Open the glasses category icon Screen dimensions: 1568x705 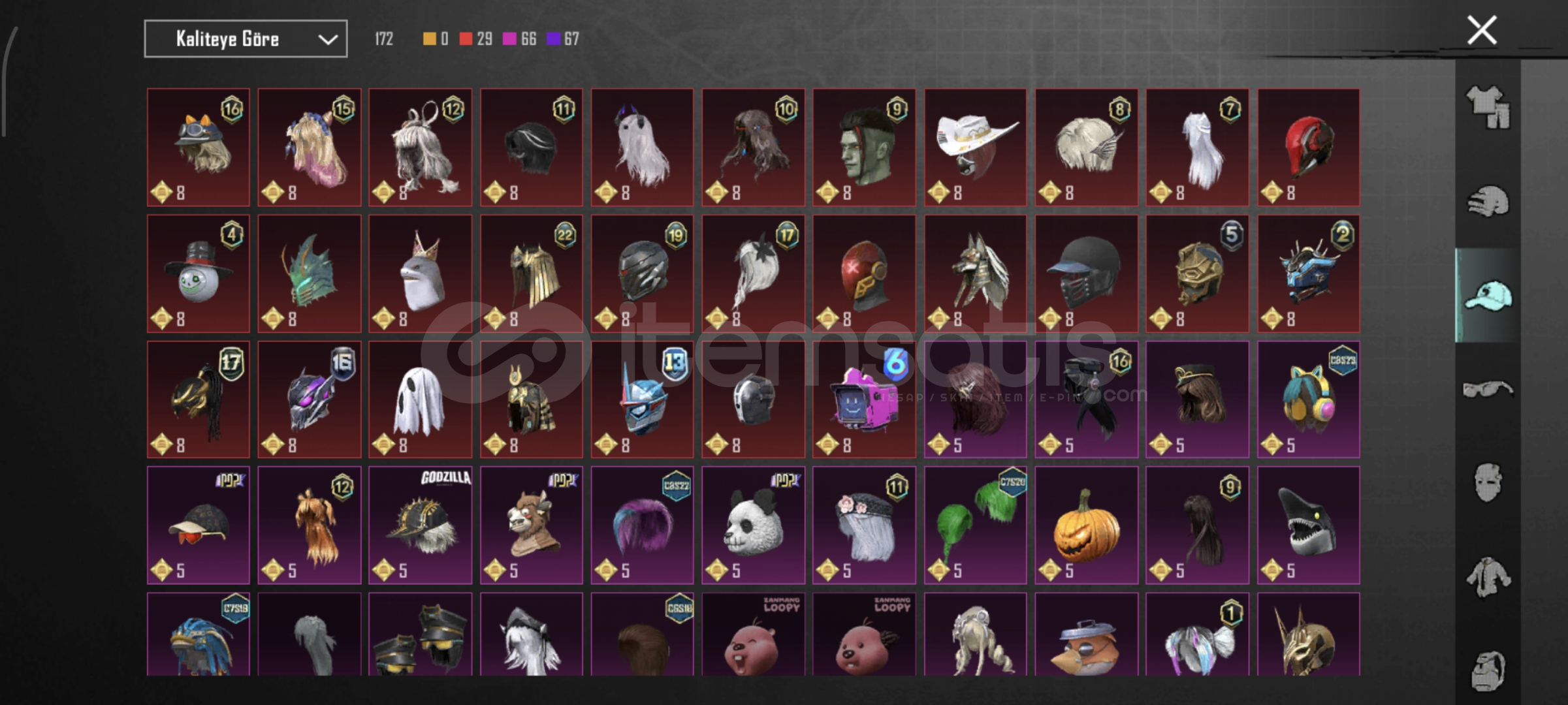[1488, 389]
